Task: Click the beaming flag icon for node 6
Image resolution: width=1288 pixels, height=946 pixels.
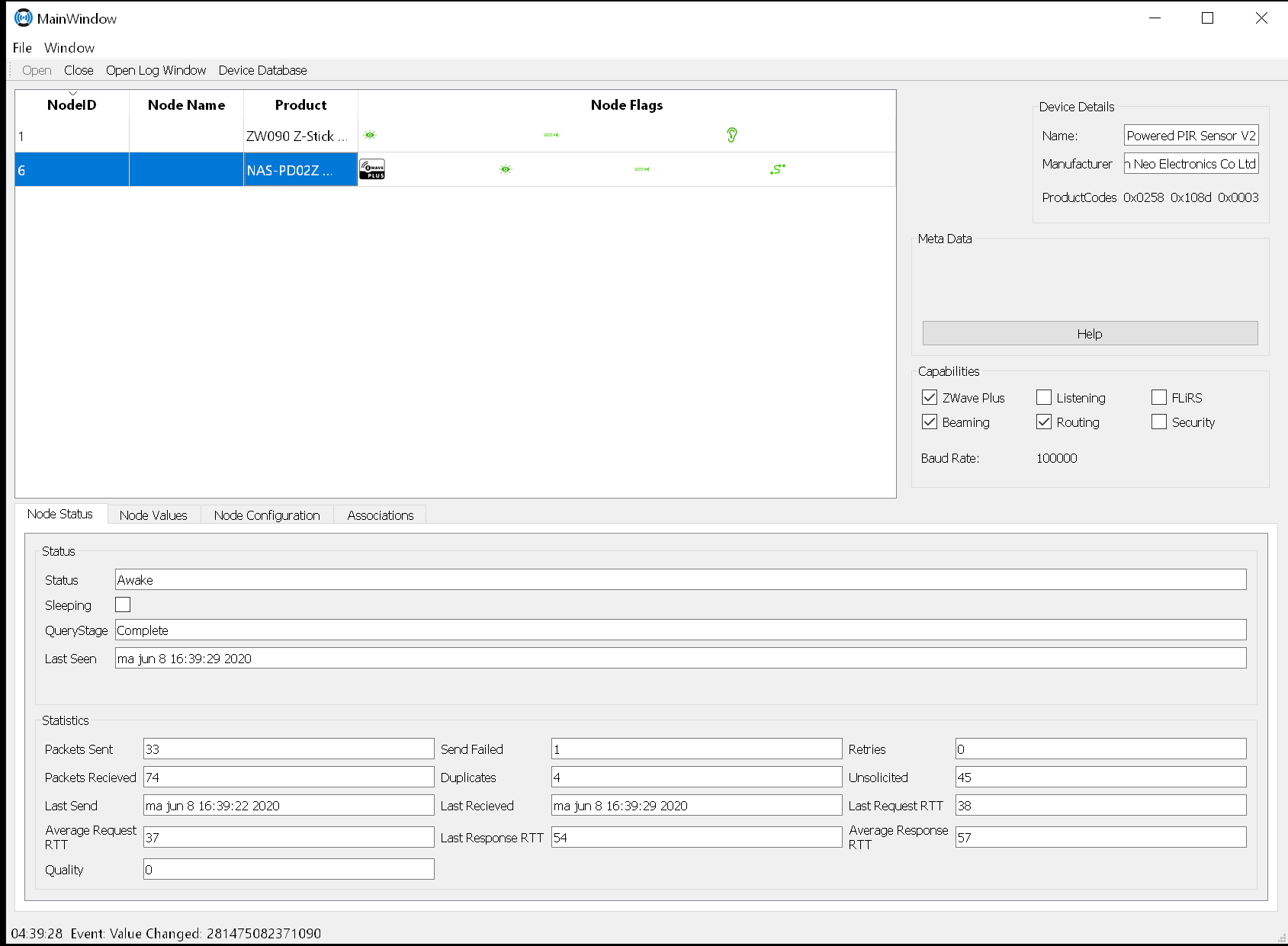Action: pos(641,169)
